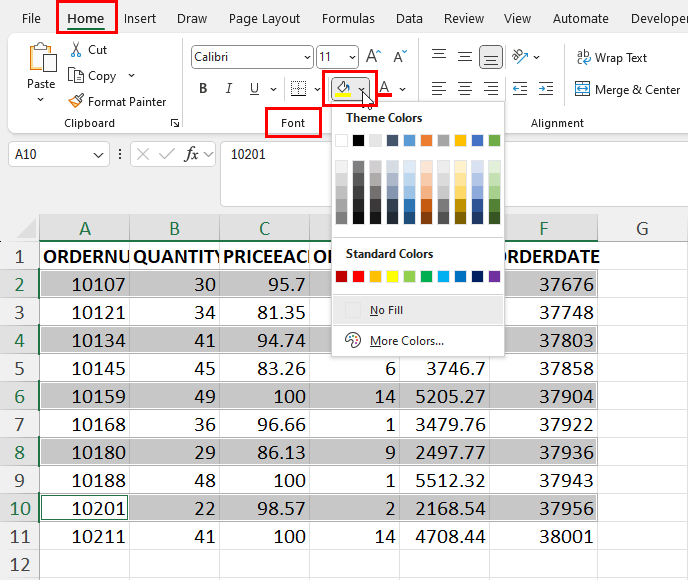688x580 pixels.
Task: Switch to the Review tab
Action: coord(464,18)
